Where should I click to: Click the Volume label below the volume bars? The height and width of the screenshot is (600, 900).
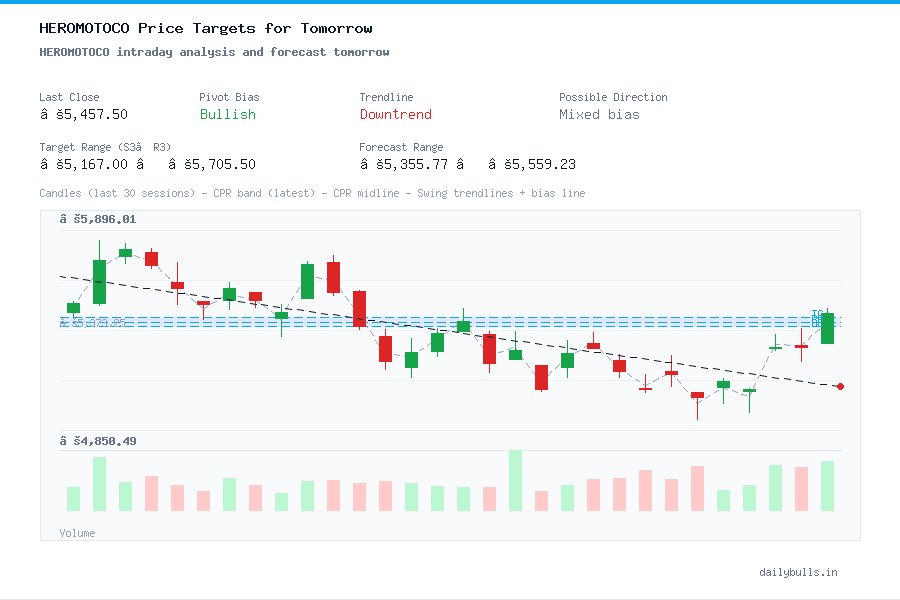coord(77,533)
